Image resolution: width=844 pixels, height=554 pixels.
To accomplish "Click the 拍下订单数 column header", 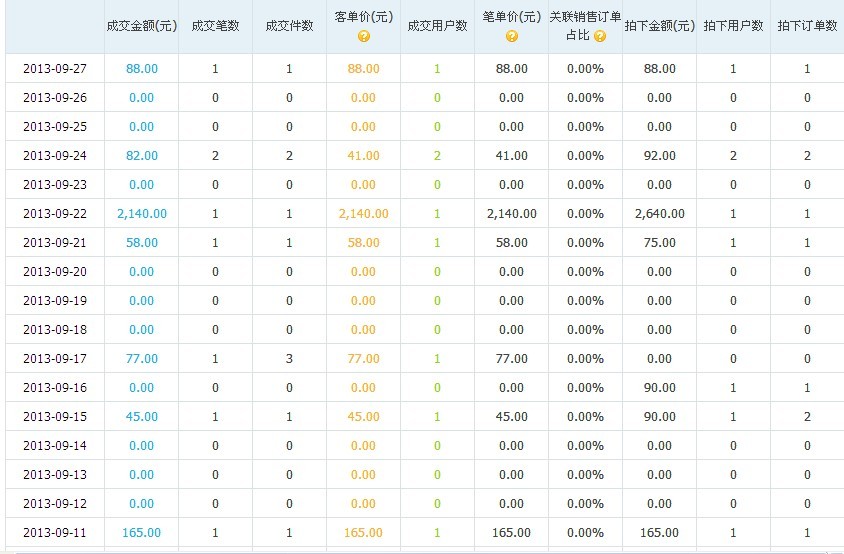I will [807, 26].
